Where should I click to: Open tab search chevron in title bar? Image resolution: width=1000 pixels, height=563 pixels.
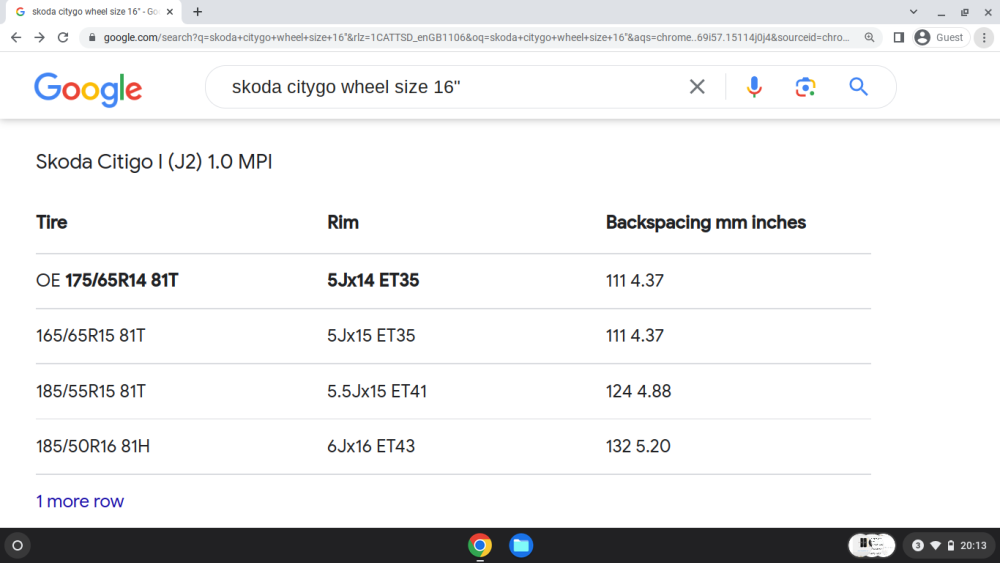(913, 11)
